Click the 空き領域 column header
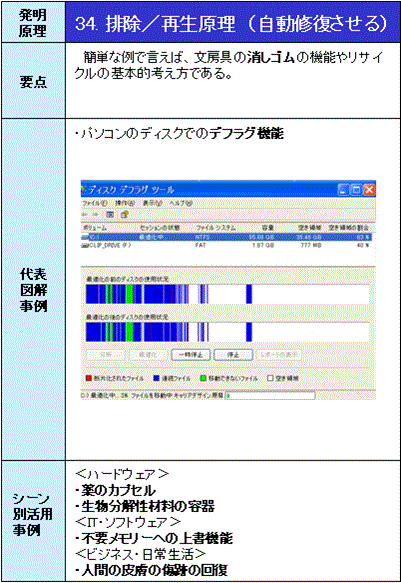The height and width of the screenshot is (583, 401). tap(310, 228)
